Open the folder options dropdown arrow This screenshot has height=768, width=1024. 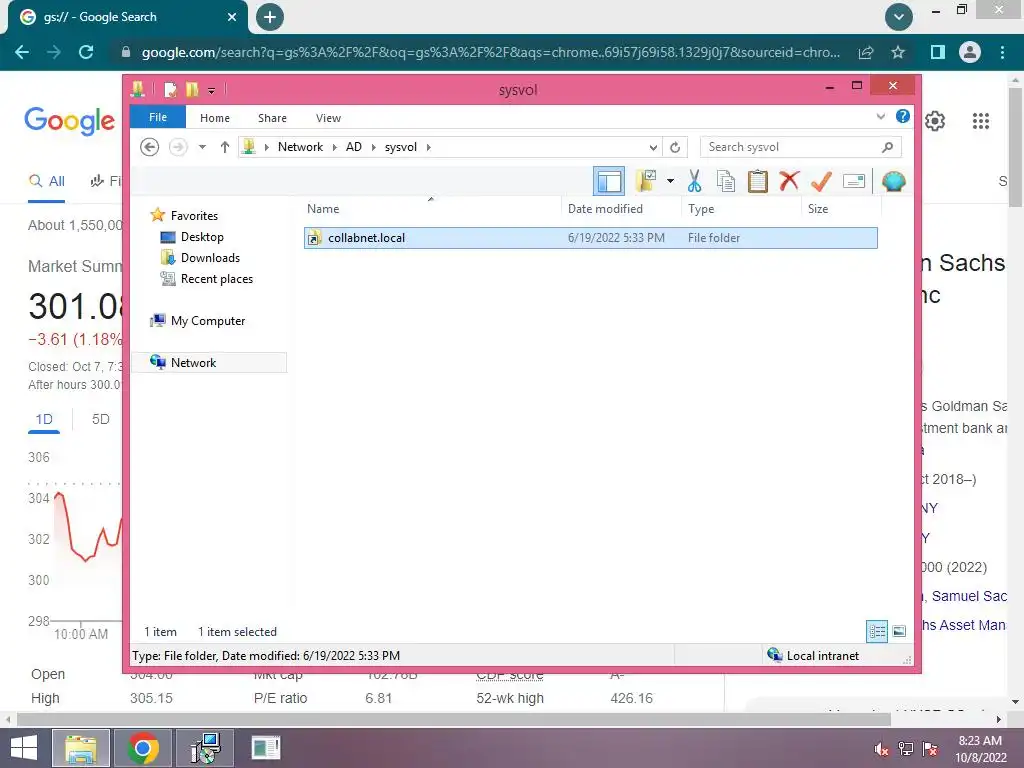pos(670,181)
